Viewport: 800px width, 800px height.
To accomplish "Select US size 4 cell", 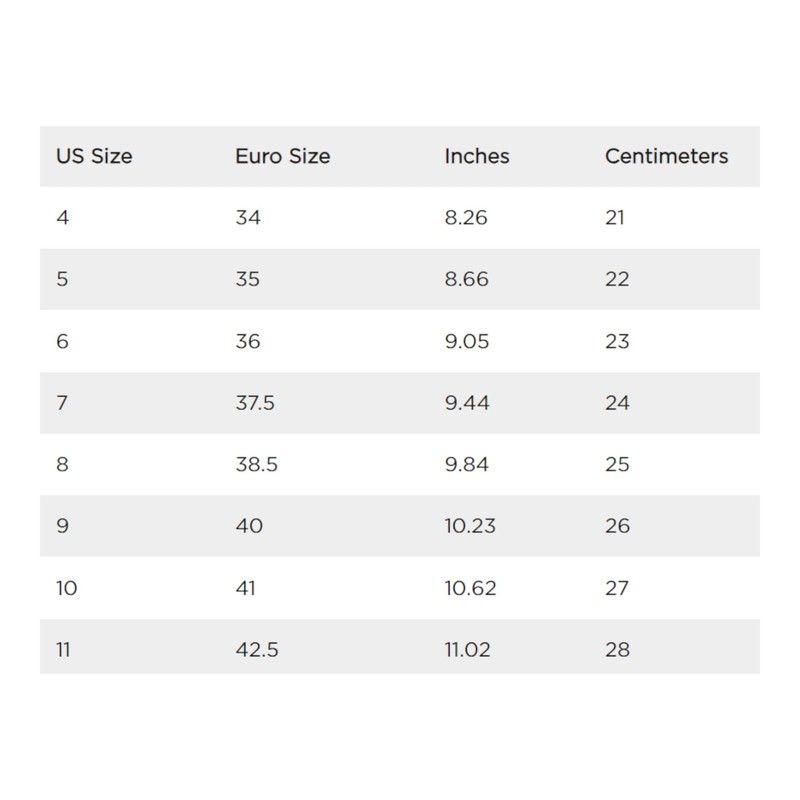I will point(63,217).
